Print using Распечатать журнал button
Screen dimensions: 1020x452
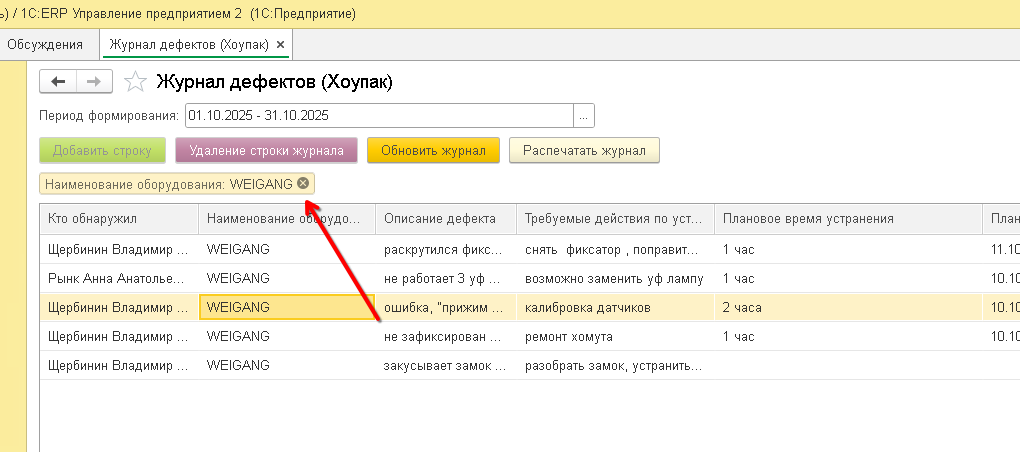(x=584, y=151)
